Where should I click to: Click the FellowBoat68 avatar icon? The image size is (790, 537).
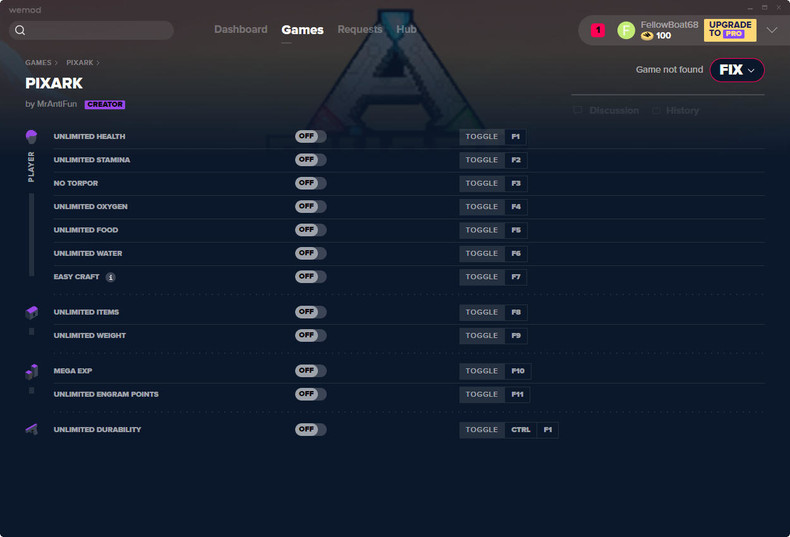tap(626, 30)
